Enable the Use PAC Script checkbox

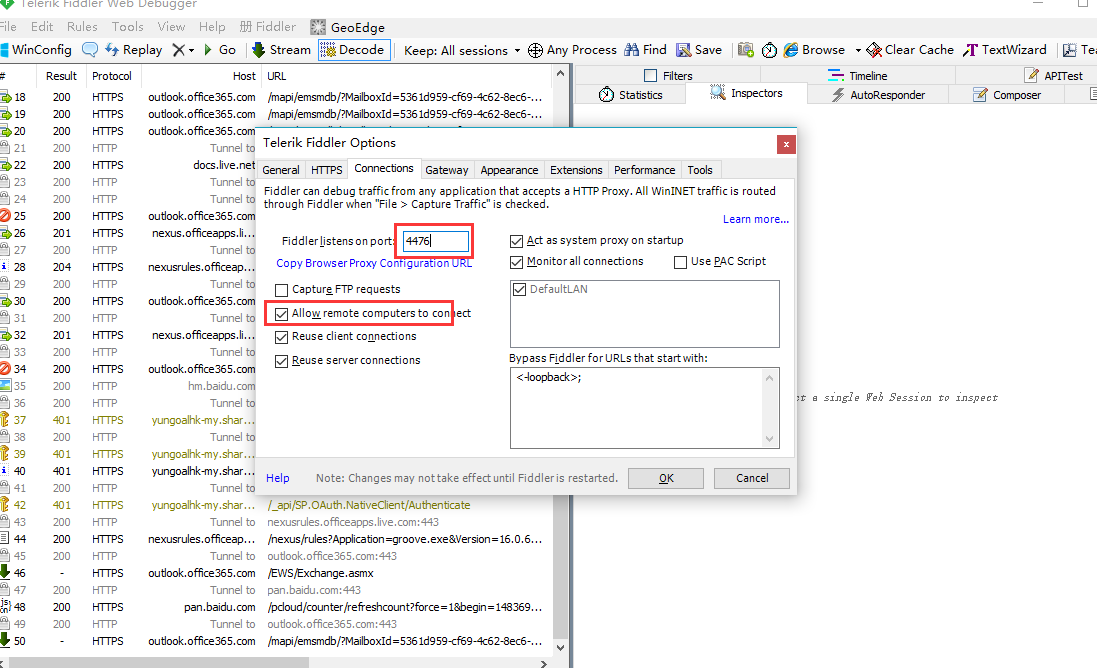680,261
